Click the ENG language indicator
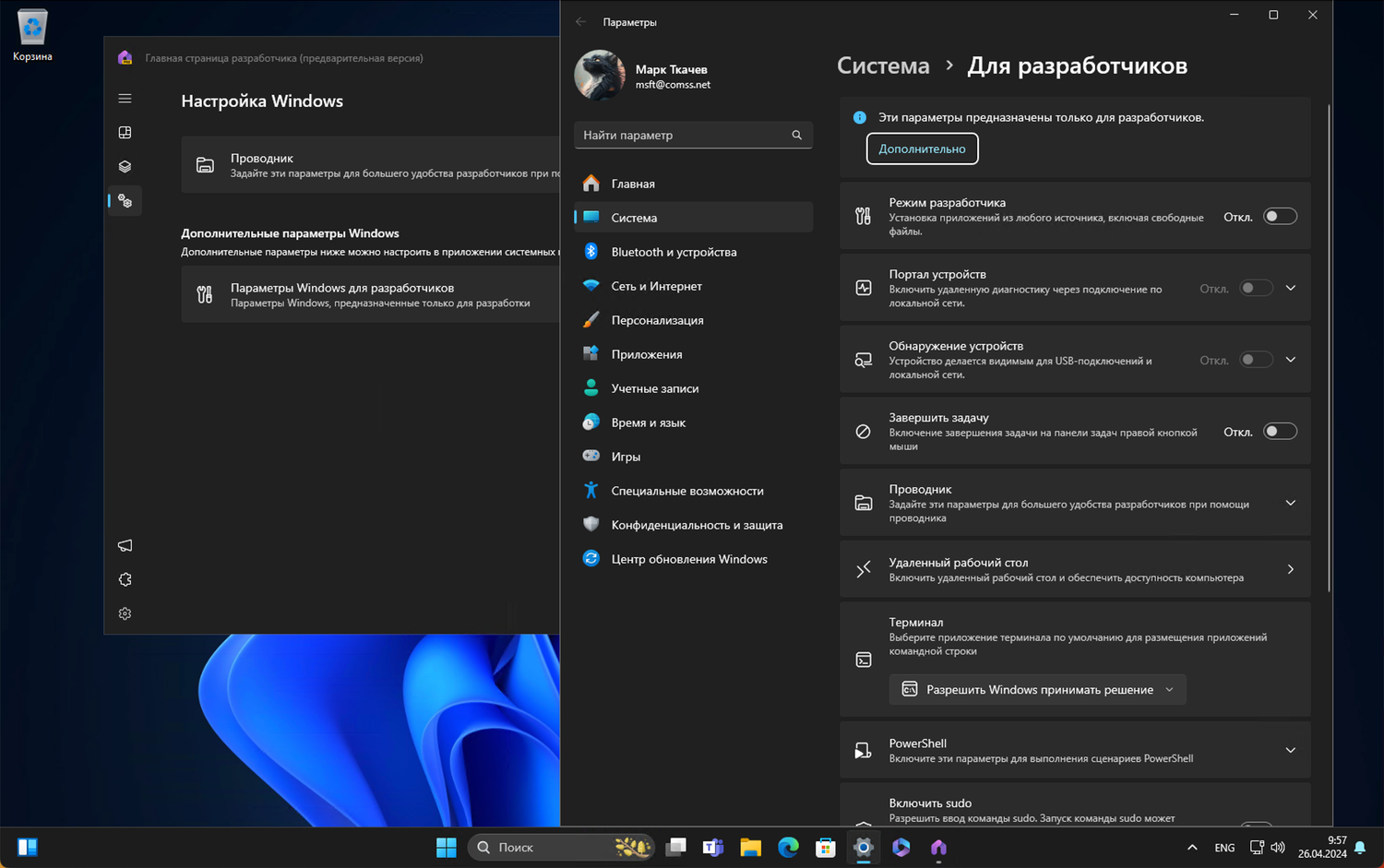The width and height of the screenshot is (1384, 868). point(1224,848)
